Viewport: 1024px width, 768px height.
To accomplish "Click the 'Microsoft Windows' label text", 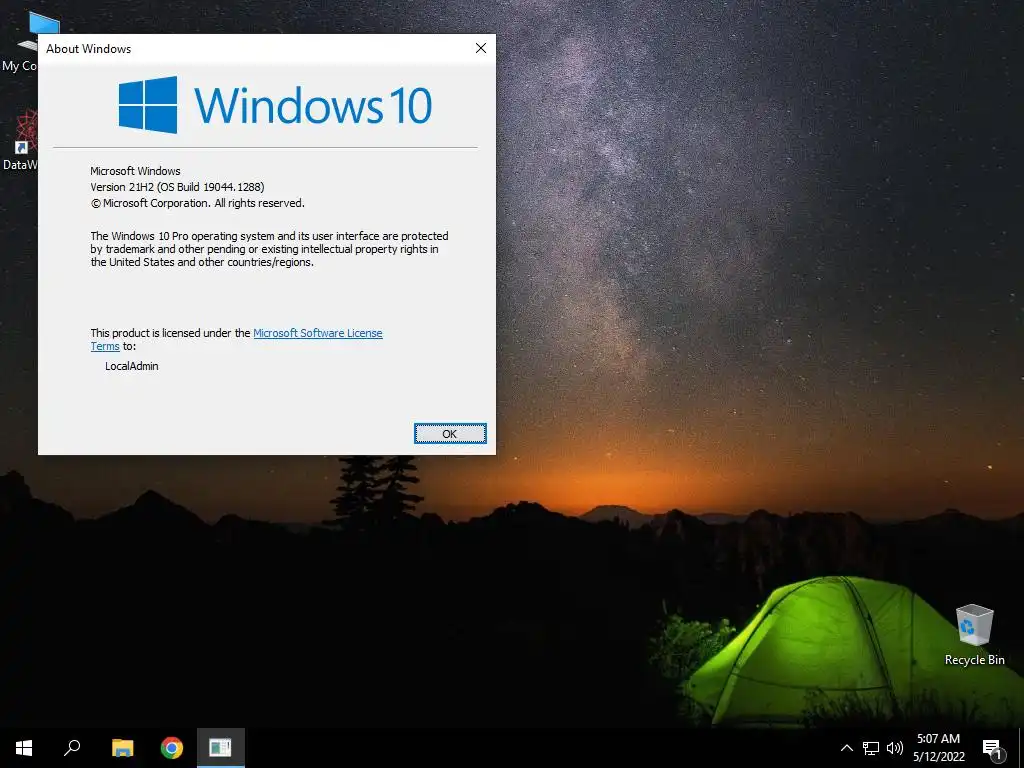I will coord(135,171).
